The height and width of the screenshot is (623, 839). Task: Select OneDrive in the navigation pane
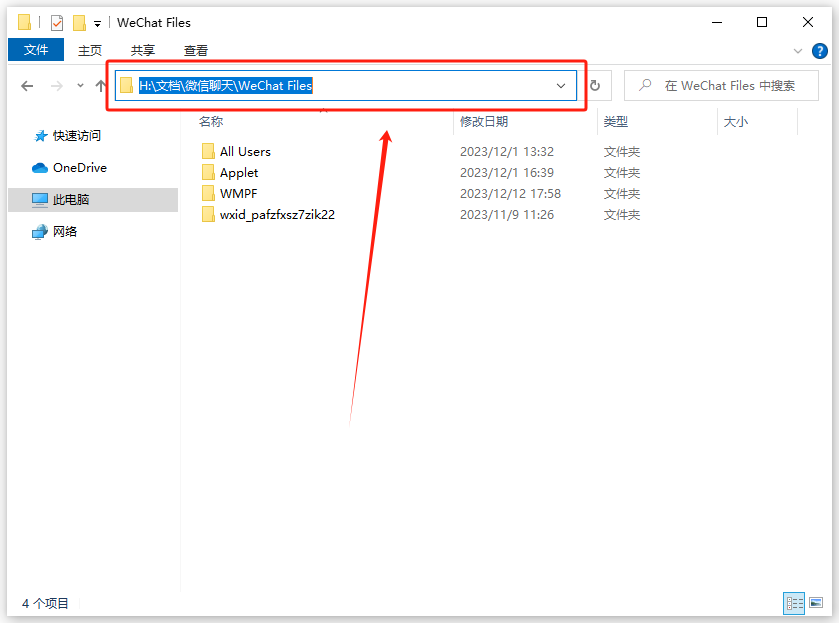(80, 168)
